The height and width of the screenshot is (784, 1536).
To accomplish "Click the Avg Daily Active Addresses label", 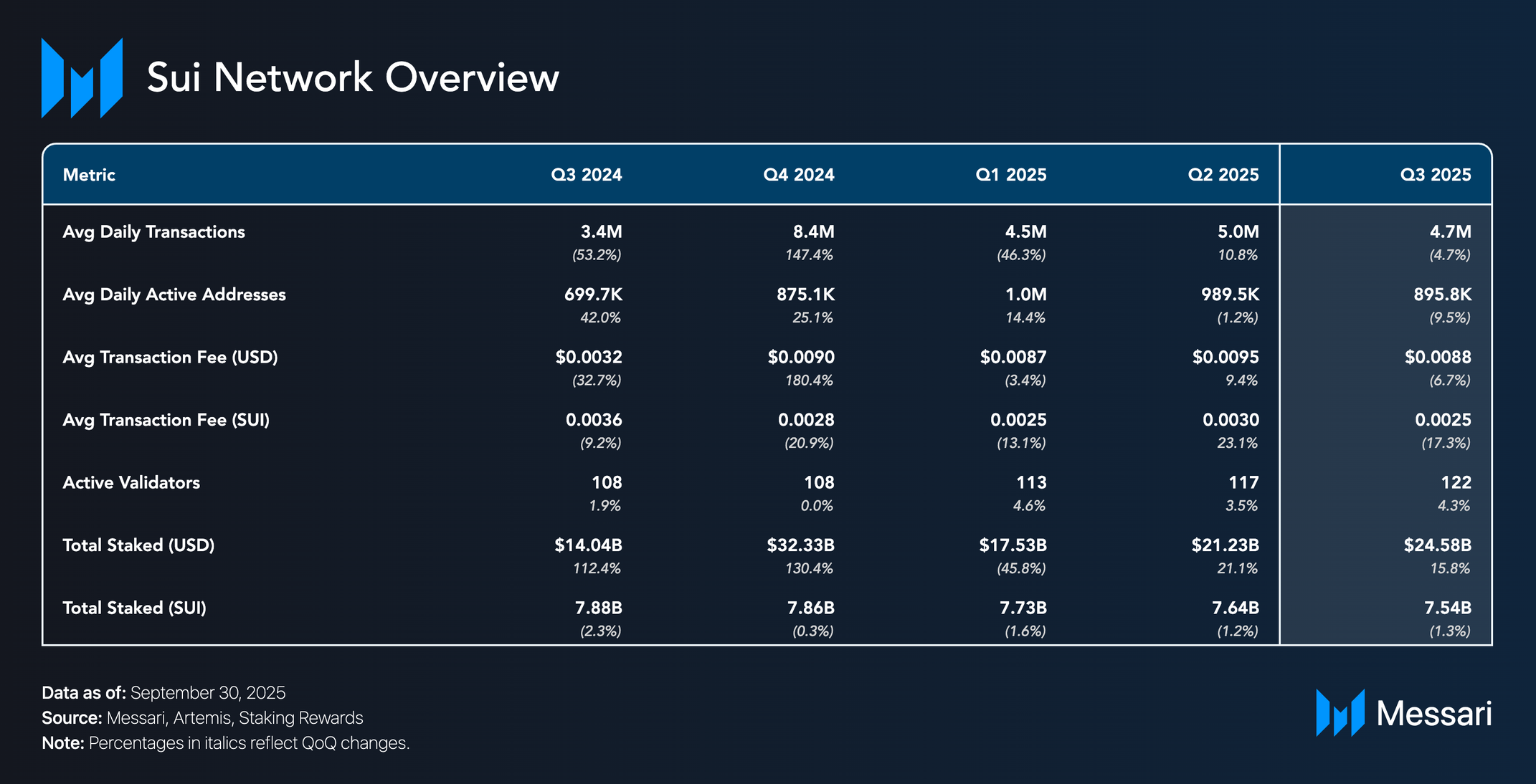I will (x=174, y=295).
